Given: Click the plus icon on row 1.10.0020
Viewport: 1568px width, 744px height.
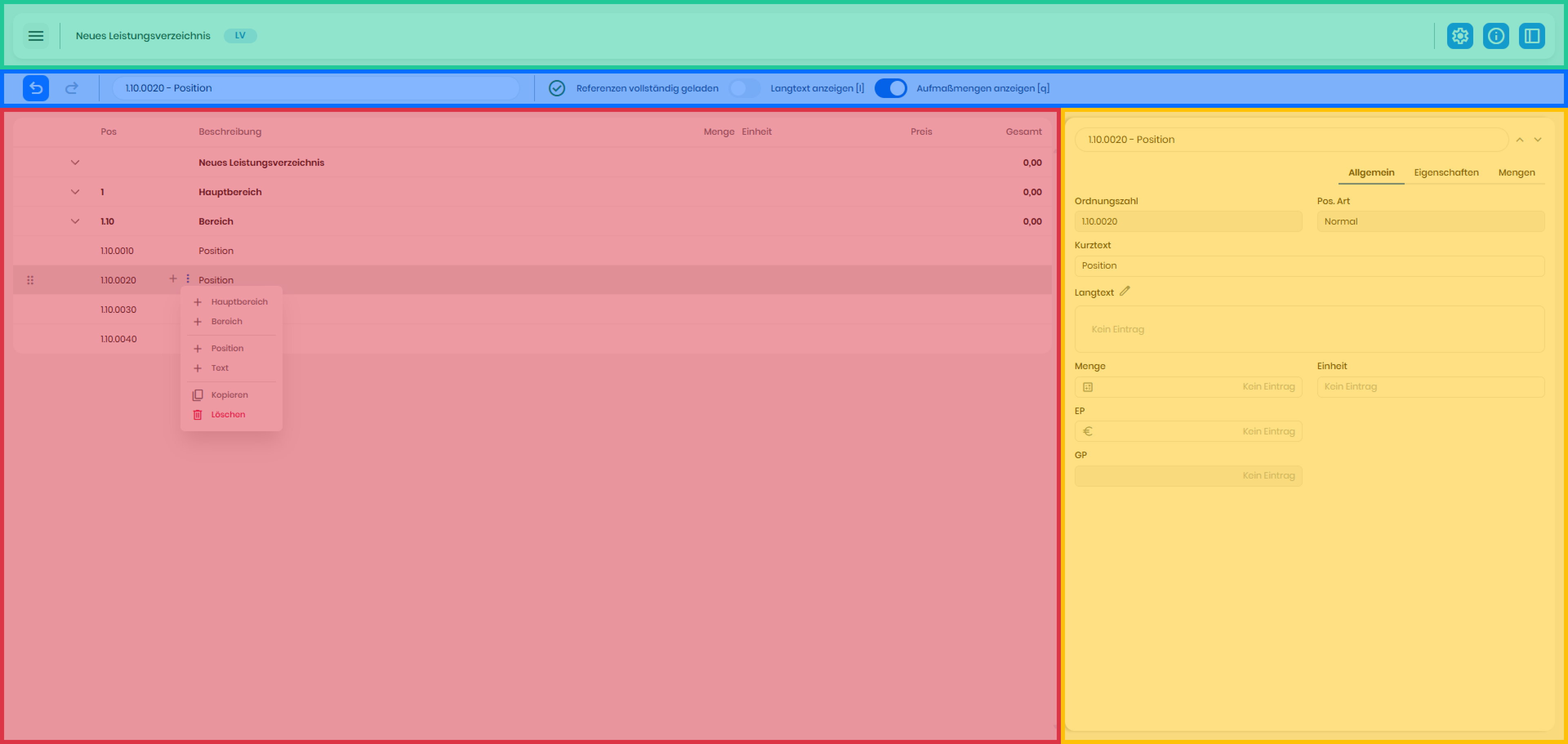Looking at the screenshot, I should click(173, 279).
